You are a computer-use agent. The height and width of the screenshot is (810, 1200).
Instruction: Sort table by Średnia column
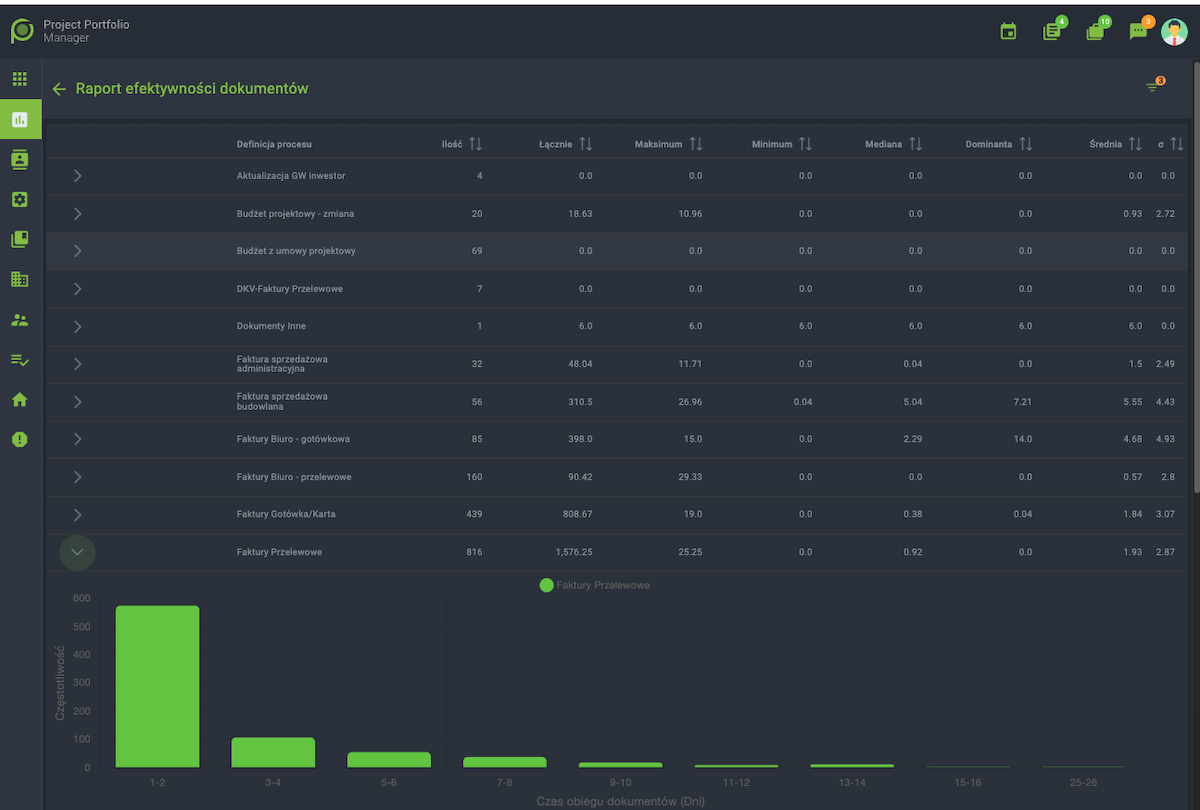[x=1135, y=144]
